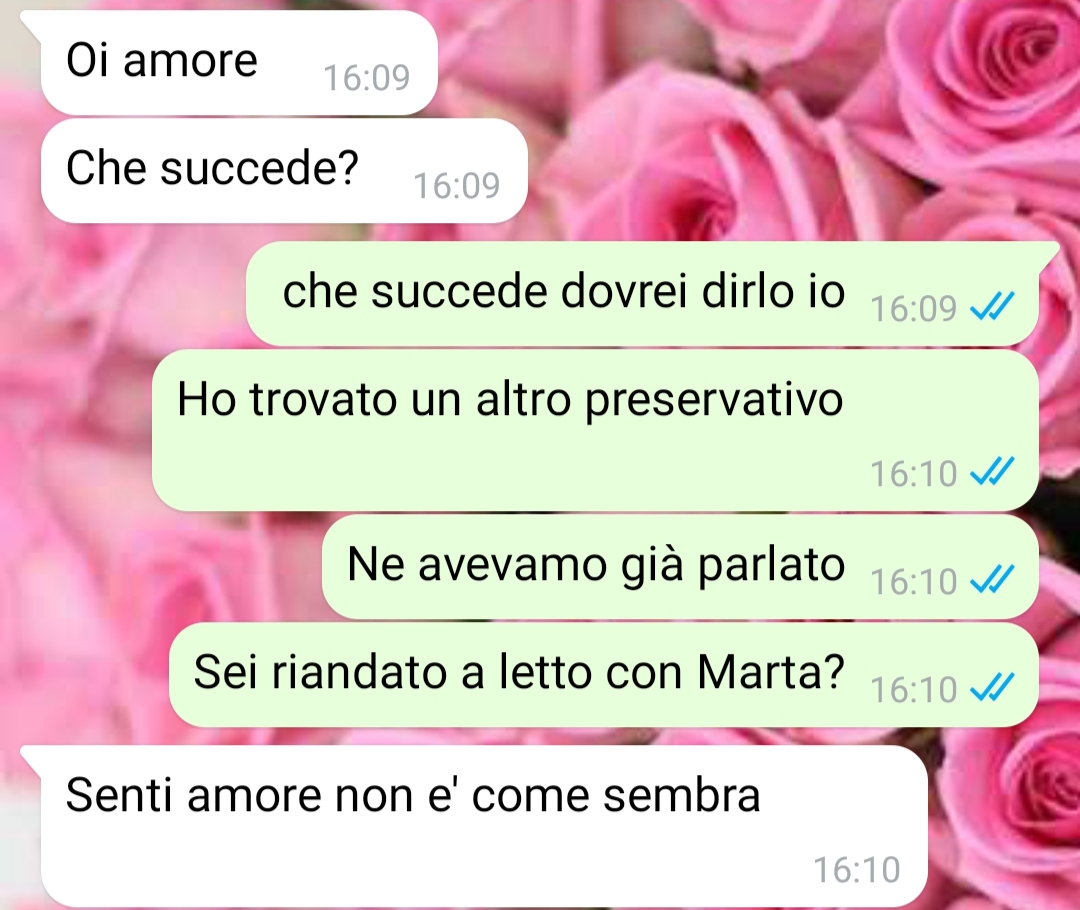Select 'Sei riandato a letto con Marta?' message

(x=603, y=674)
